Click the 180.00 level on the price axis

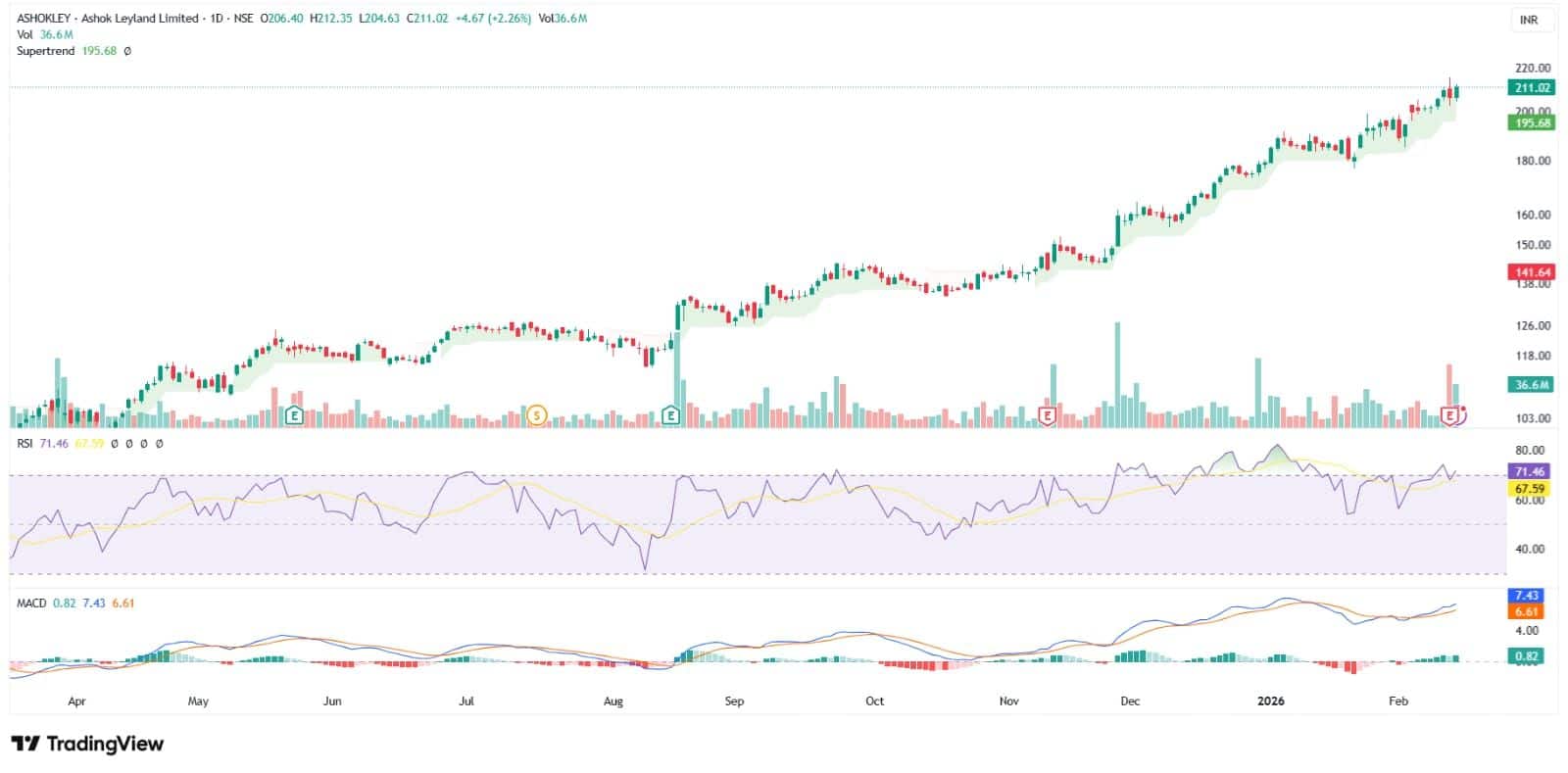click(x=1533, y=161)
